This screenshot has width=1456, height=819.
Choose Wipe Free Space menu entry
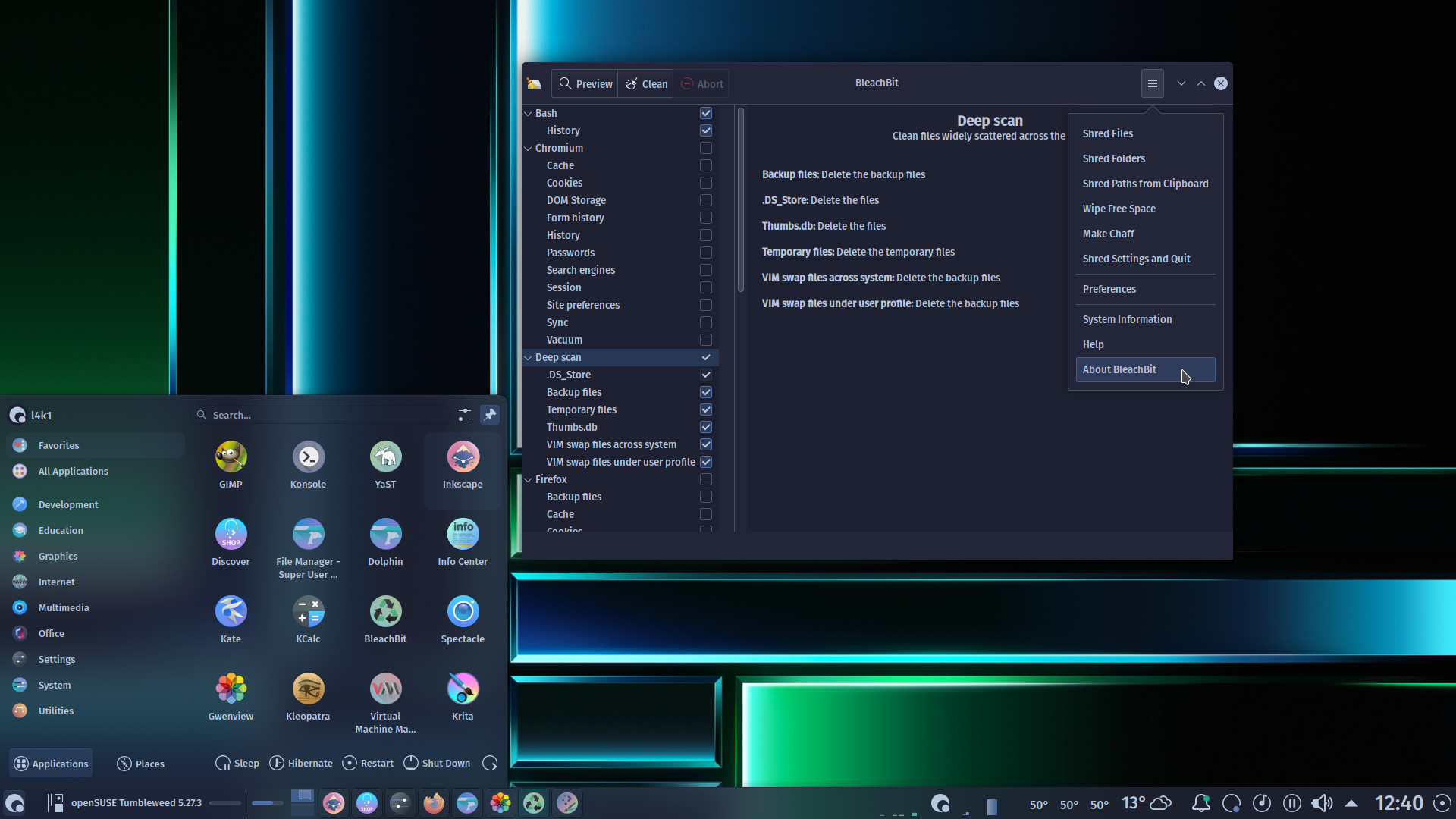pyautogui.click(x=1145, y=209)
